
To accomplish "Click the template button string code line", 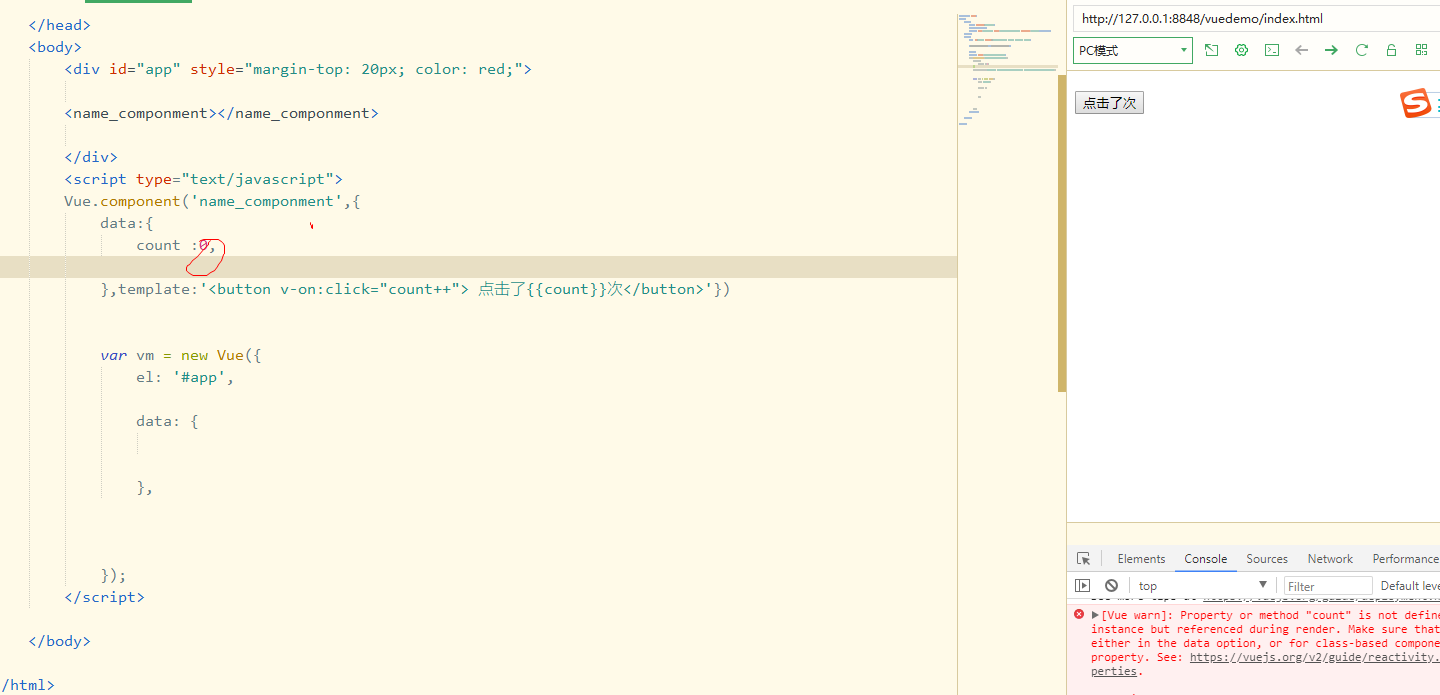I will [x=415, y=289].
